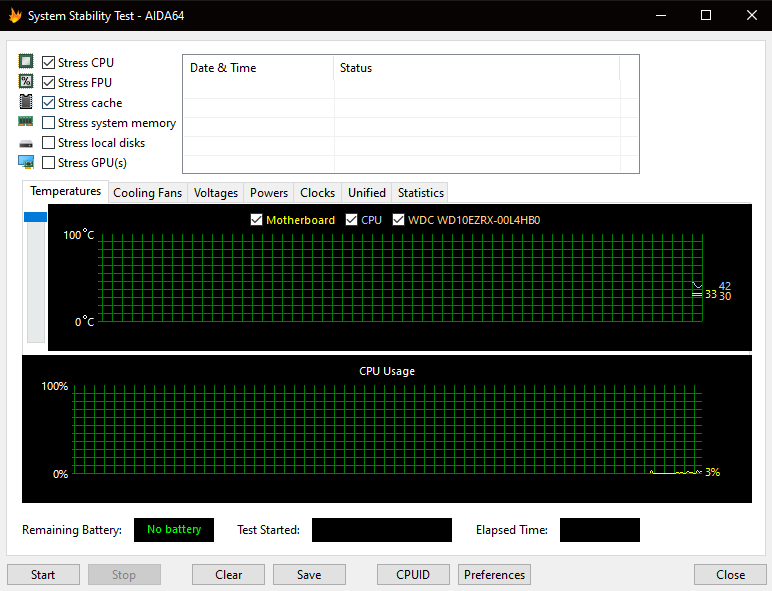Click the Close button at bottom right
This screenshot has width=772, height=591.
(730, 575)
